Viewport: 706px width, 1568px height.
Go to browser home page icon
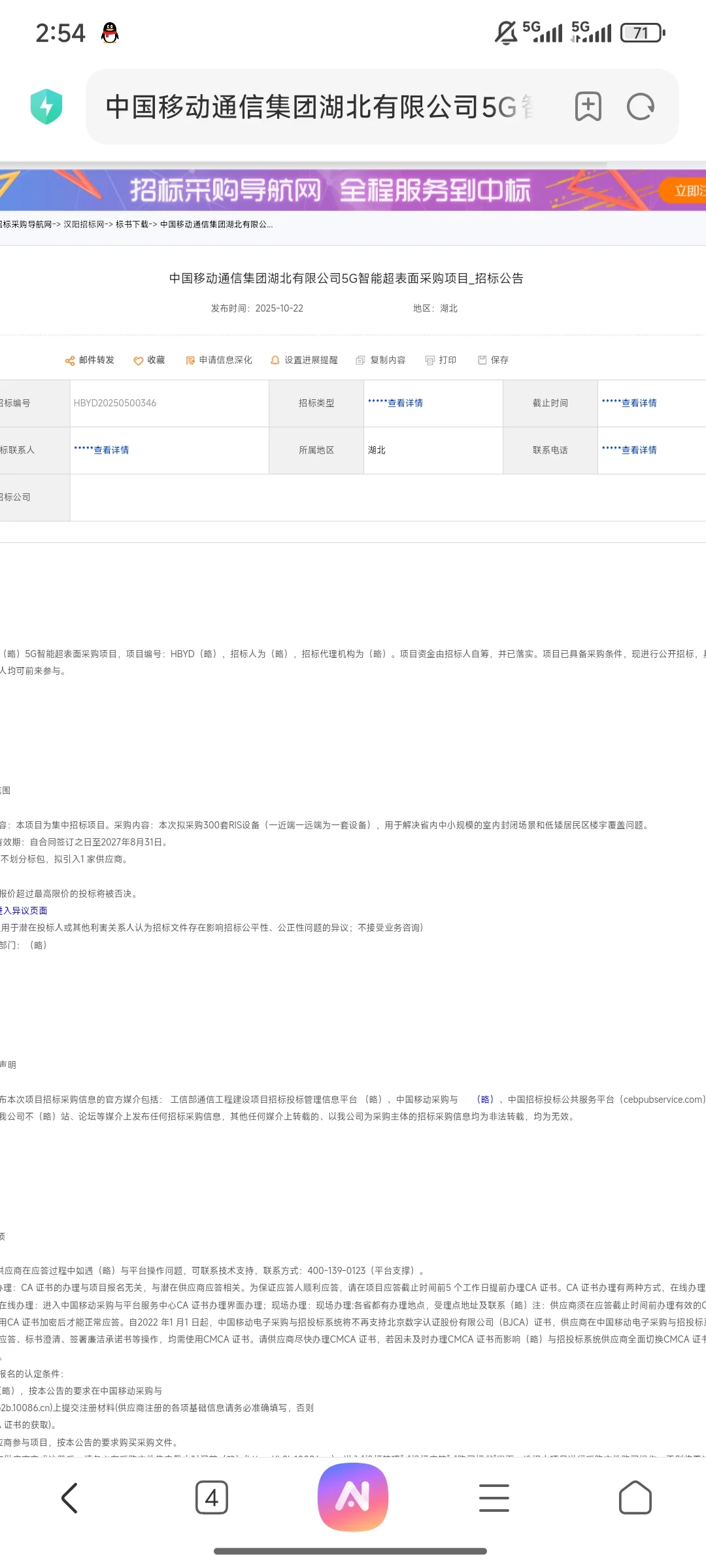[635, 1497]
